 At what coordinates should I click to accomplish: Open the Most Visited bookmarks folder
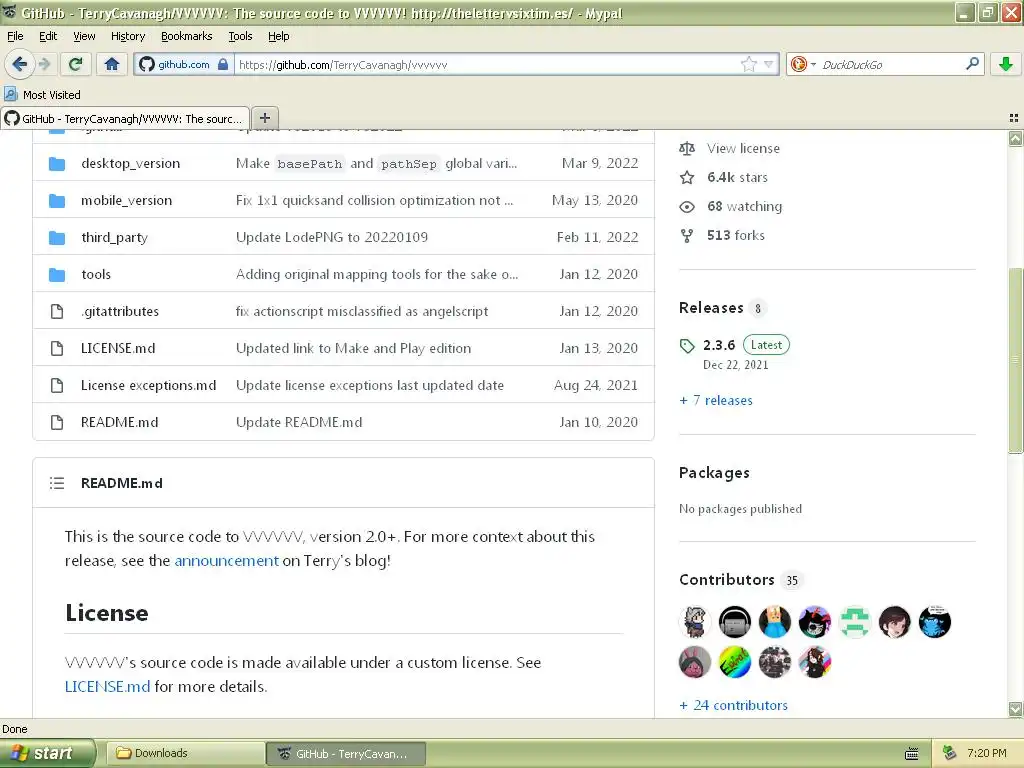[42, 95]
